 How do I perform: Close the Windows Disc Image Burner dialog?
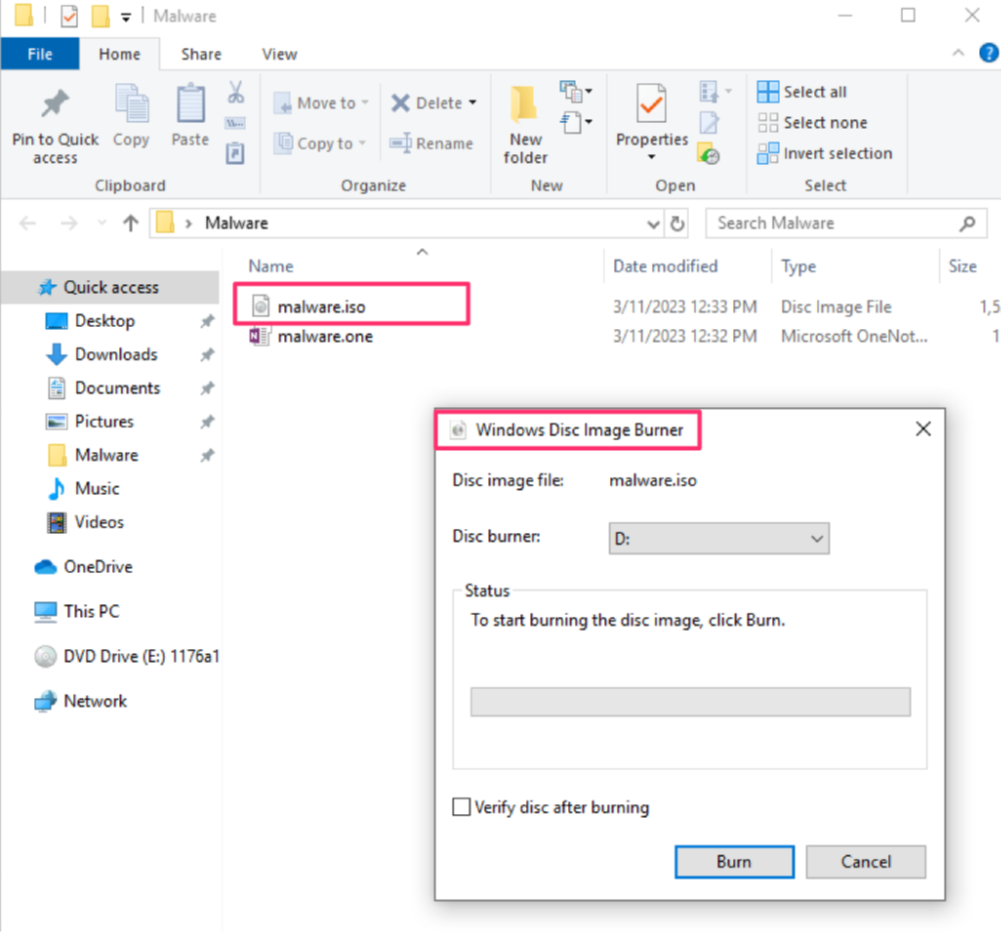pos(922,429)
